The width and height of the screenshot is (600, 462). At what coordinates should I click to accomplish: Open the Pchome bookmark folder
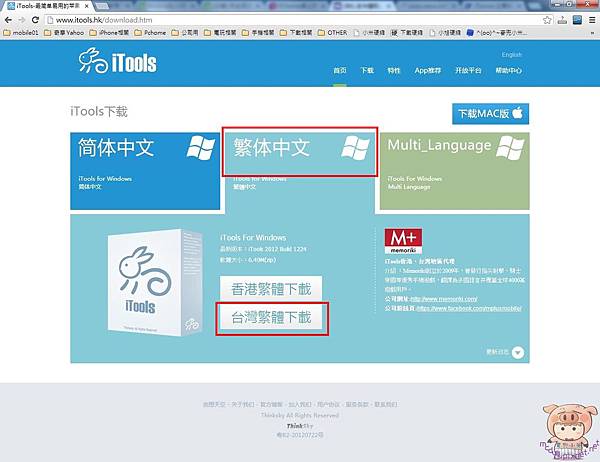[150, 33]
